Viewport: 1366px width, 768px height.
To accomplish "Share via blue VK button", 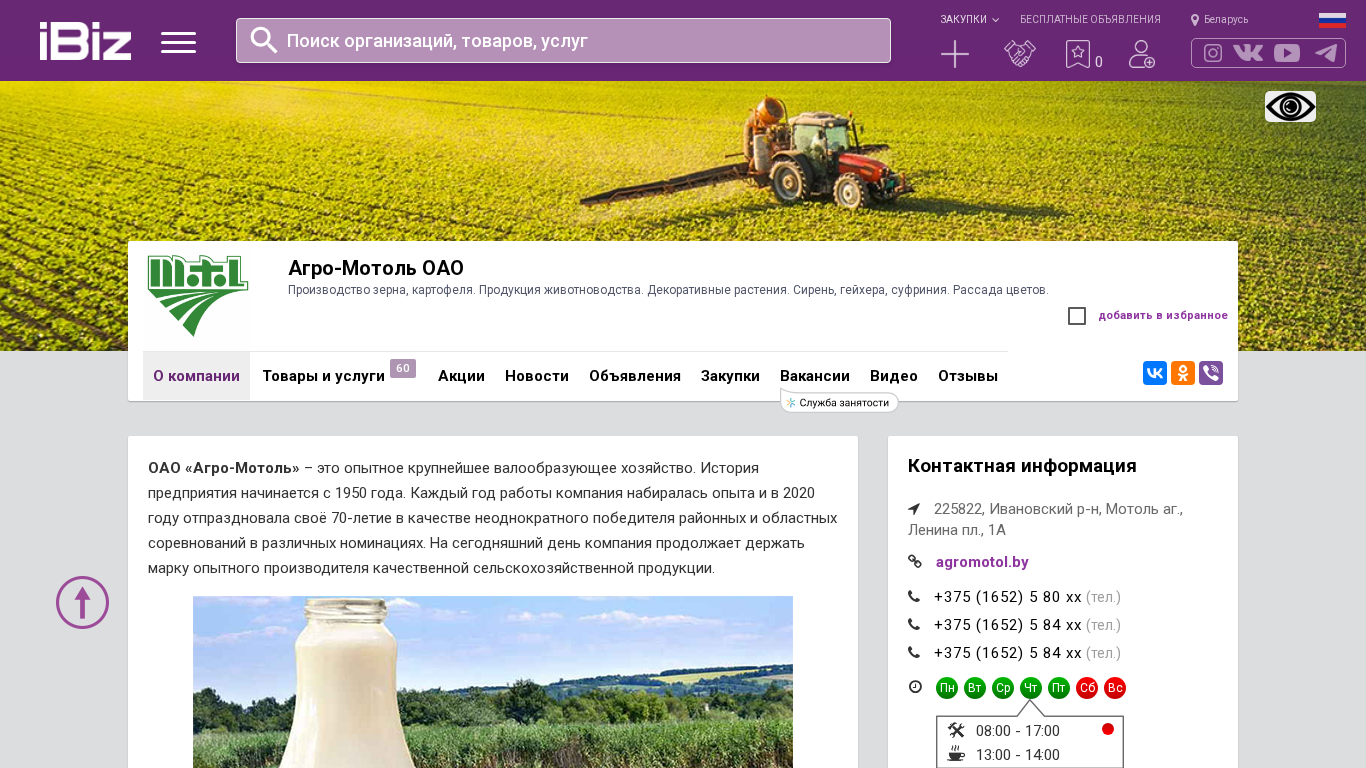I will tap(1155, 373).
